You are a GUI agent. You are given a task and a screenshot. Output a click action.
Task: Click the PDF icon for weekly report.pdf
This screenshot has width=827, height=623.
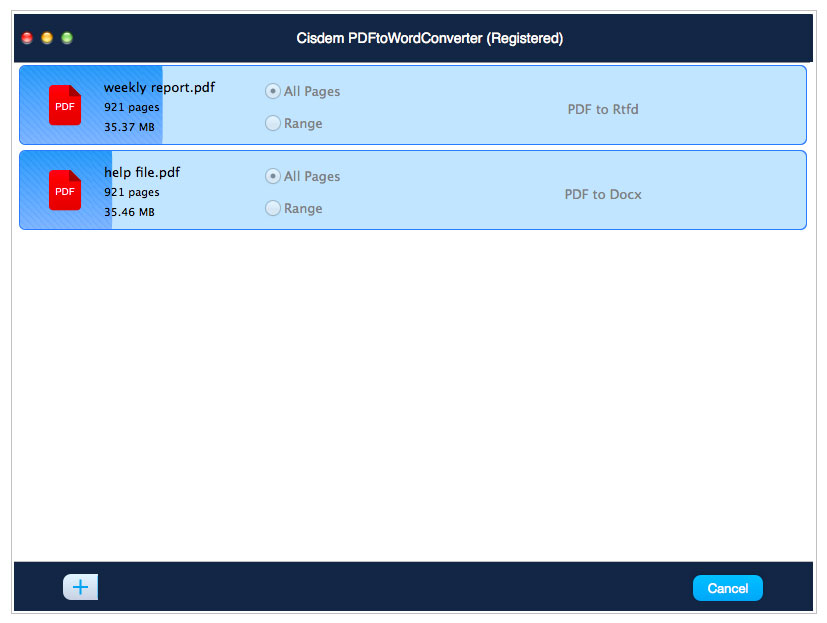click(x=65, y=105)
